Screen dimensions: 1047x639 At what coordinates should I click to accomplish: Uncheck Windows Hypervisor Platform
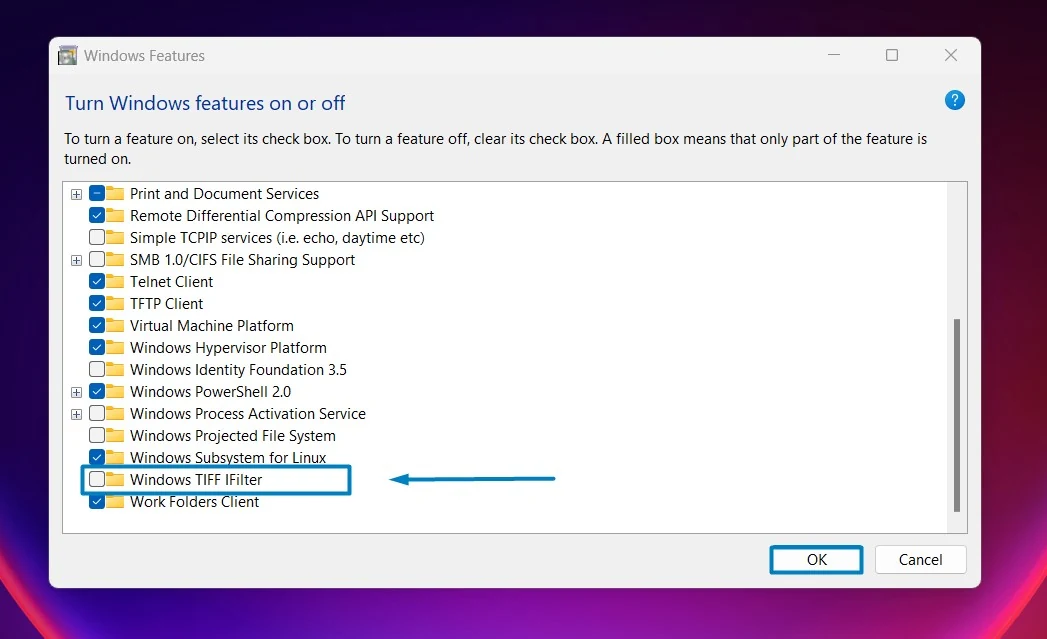(x=97, y=347)
